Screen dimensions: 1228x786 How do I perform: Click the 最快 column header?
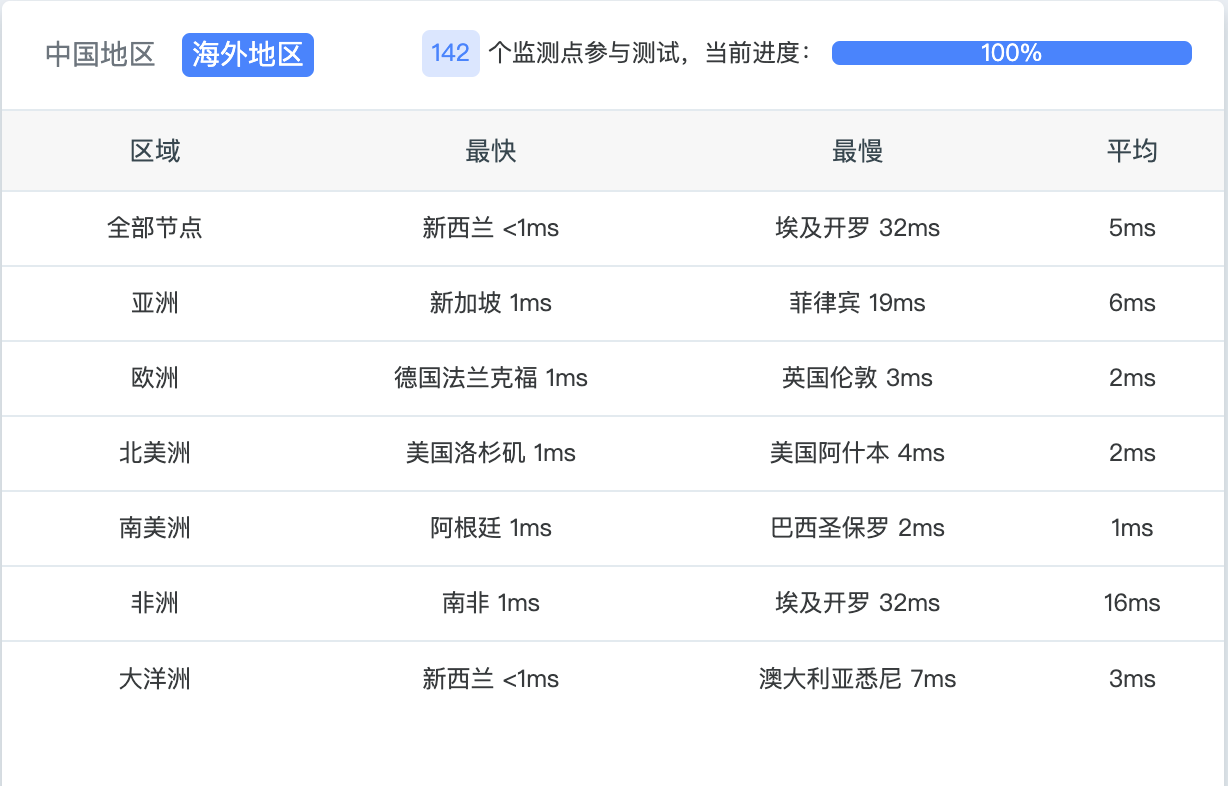click(490, 150)
